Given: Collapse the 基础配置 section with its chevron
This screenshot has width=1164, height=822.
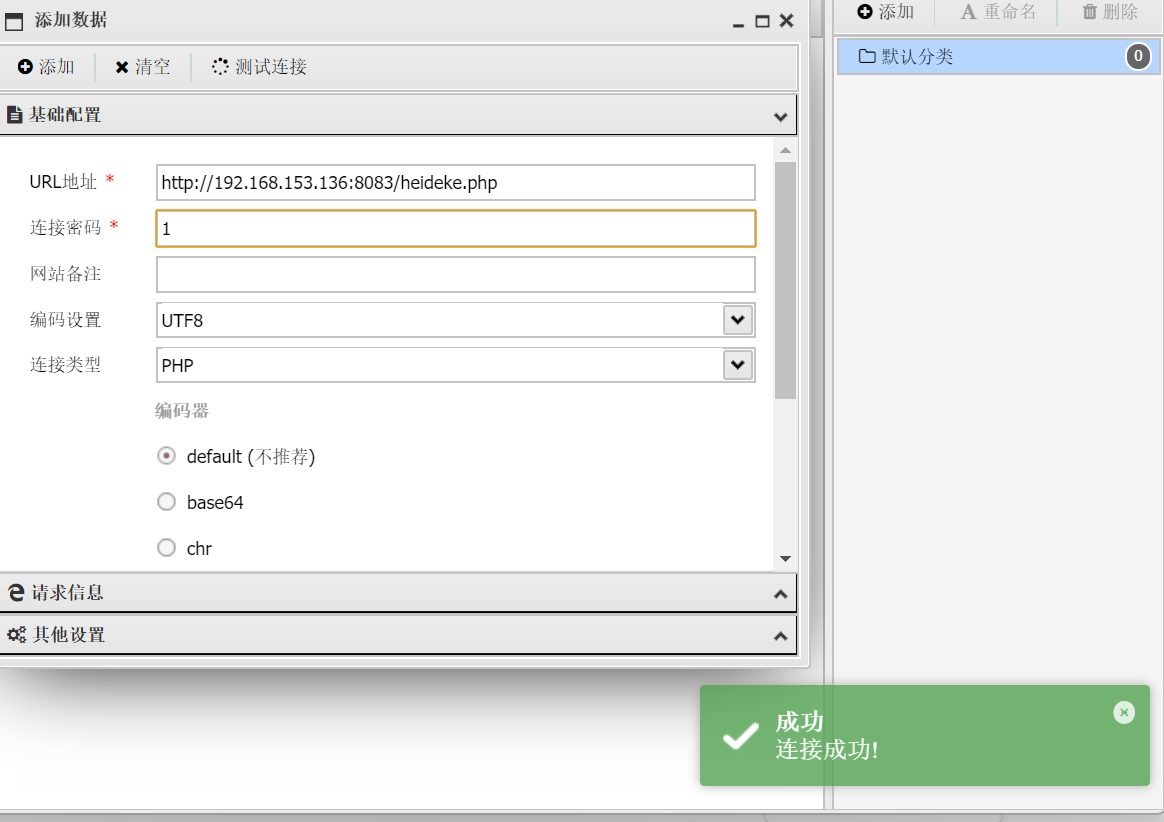Looking at the screenshot, I should (x=780, y=117).
